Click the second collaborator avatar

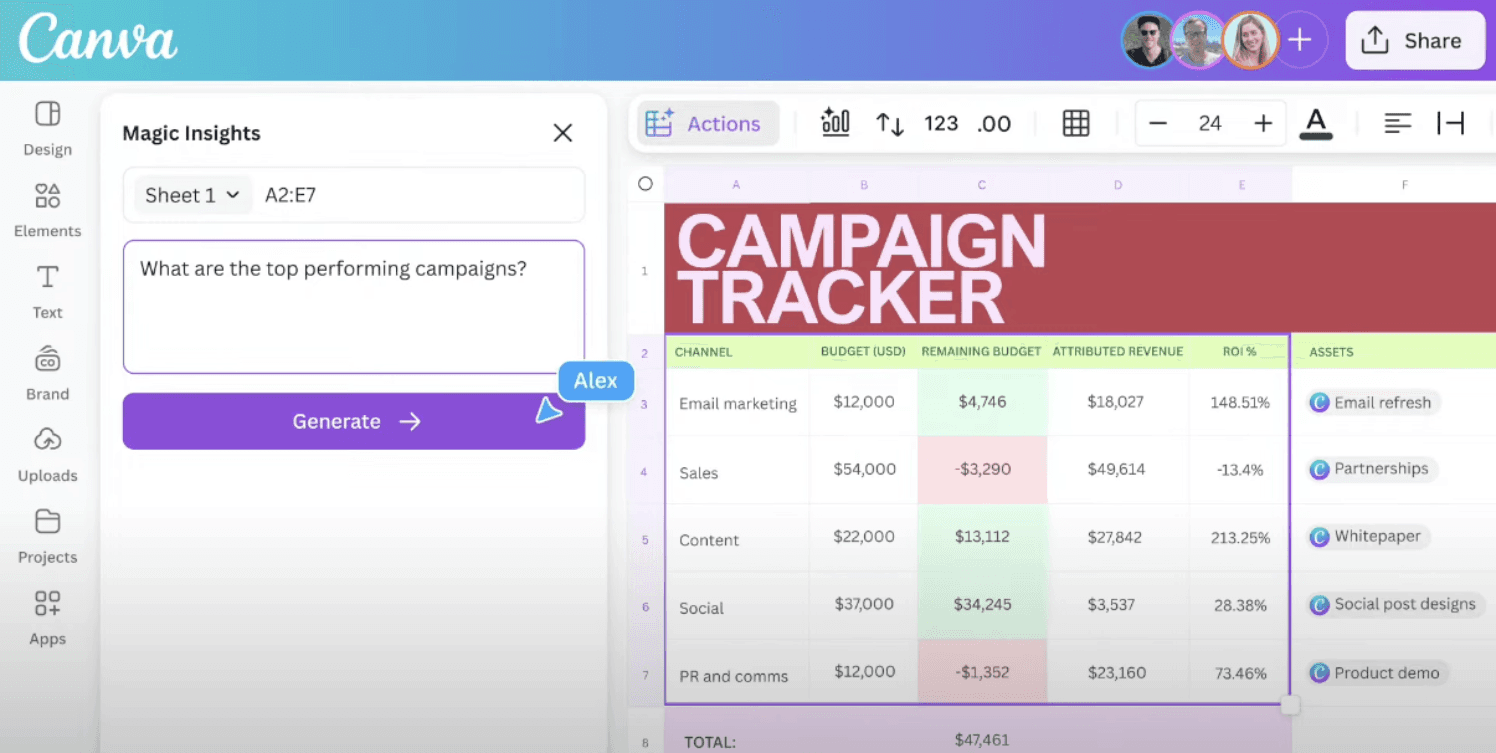(x=1197, y=40)
